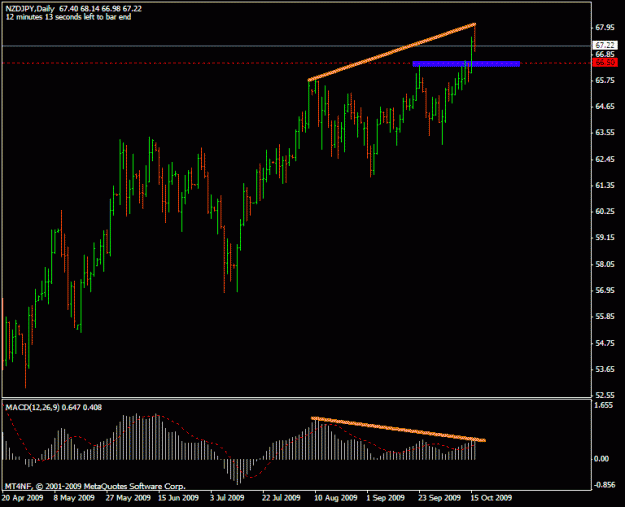Click the 63.55 price scale value
The image size is (625, 507).
pyautogui.click(x=604, y=132)
